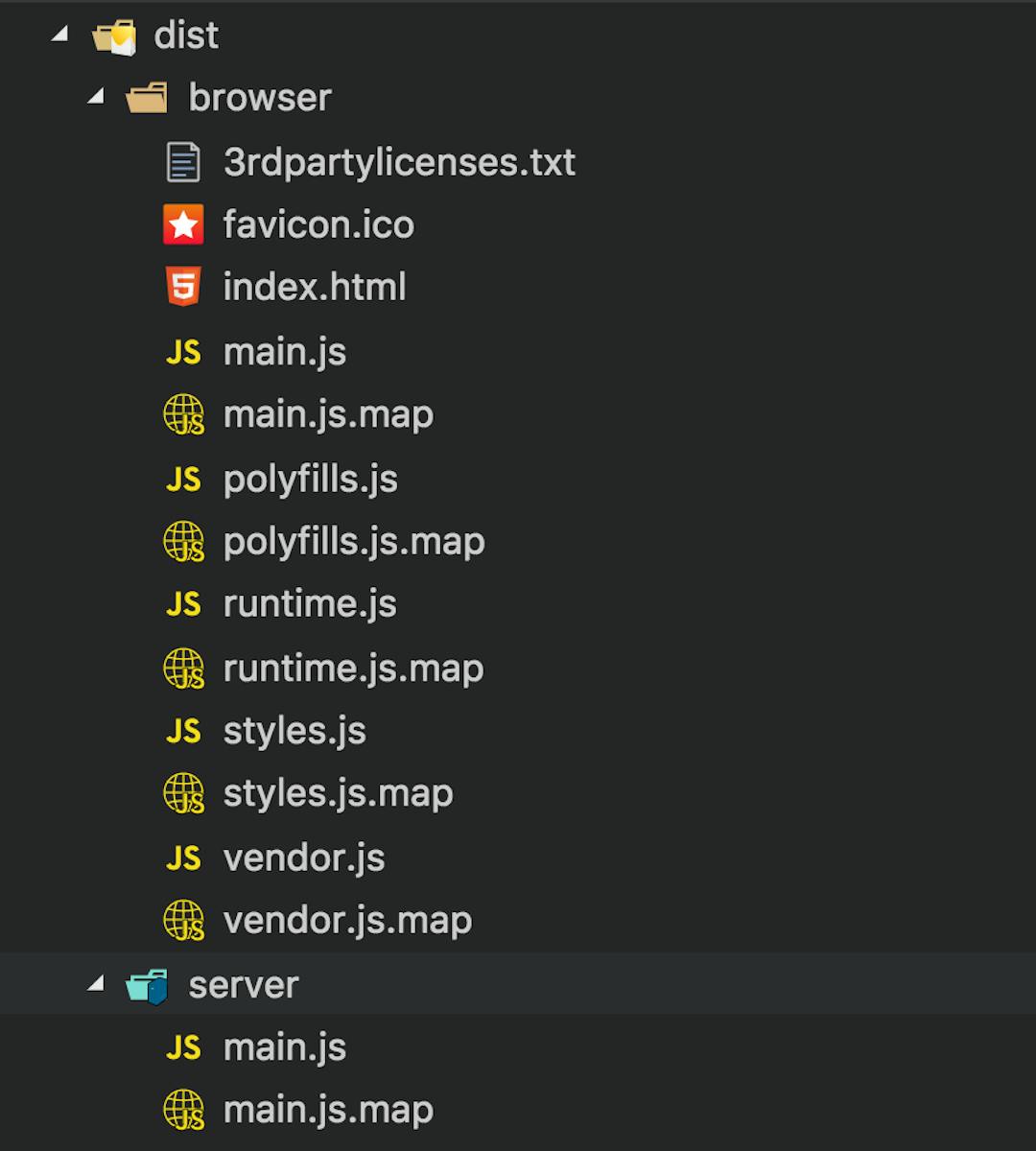The width and height of the screenshot is (1036, 1151).
Task: Collapse the browser folder
Action: point(93,97)
